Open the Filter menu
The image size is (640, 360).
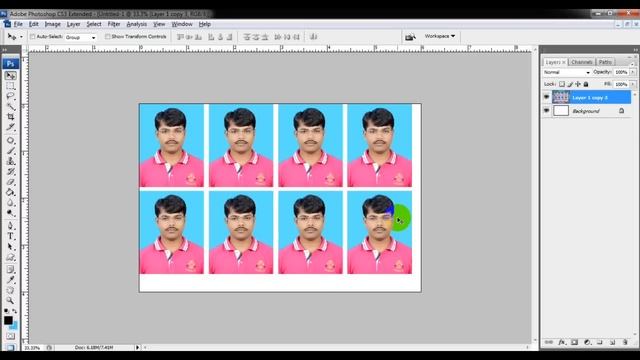tap(114, 24)
